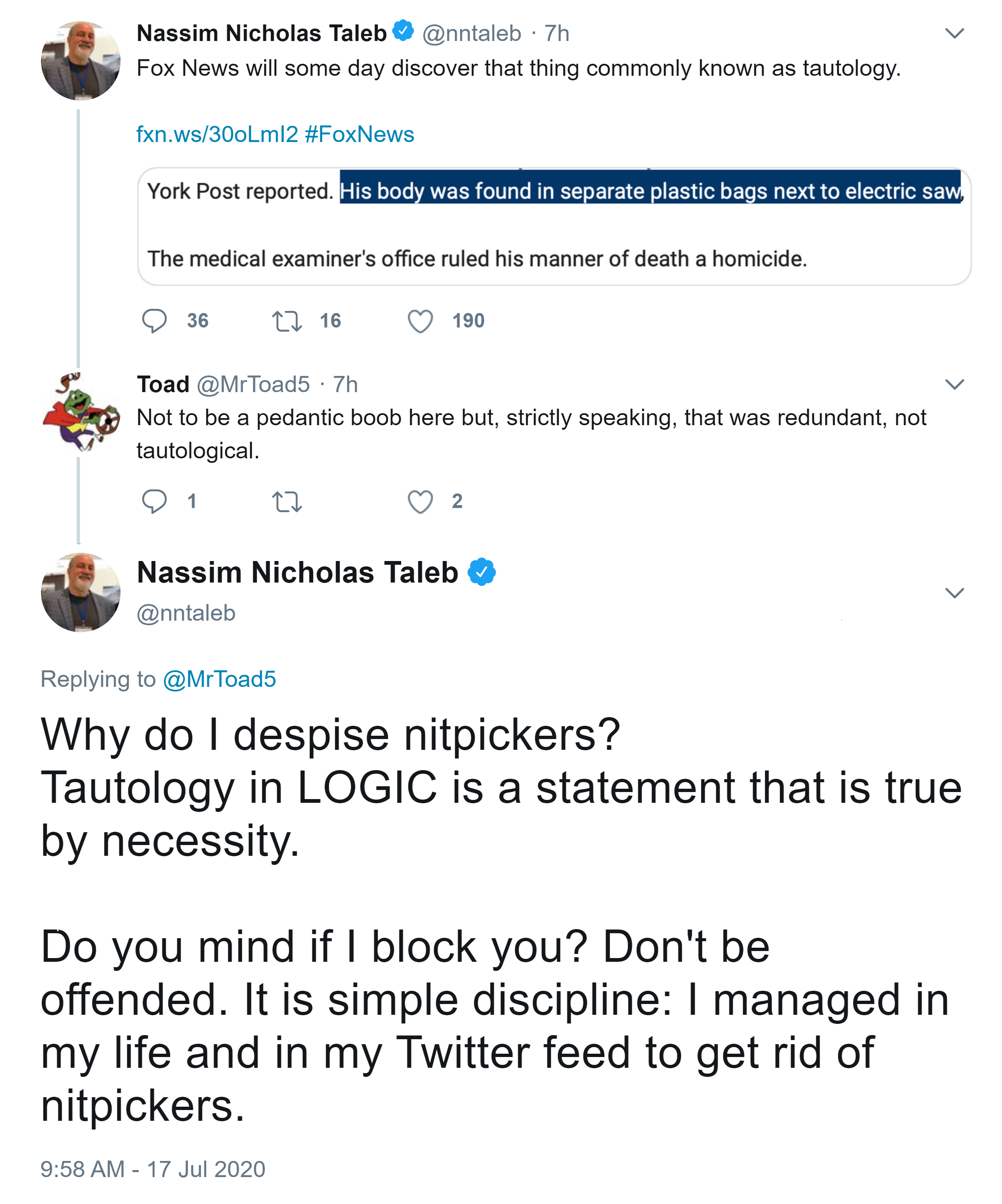Retweet Taleb's Fox News tautology tweet
The height and width of the screenshot is (1204, 1002).
286,321
